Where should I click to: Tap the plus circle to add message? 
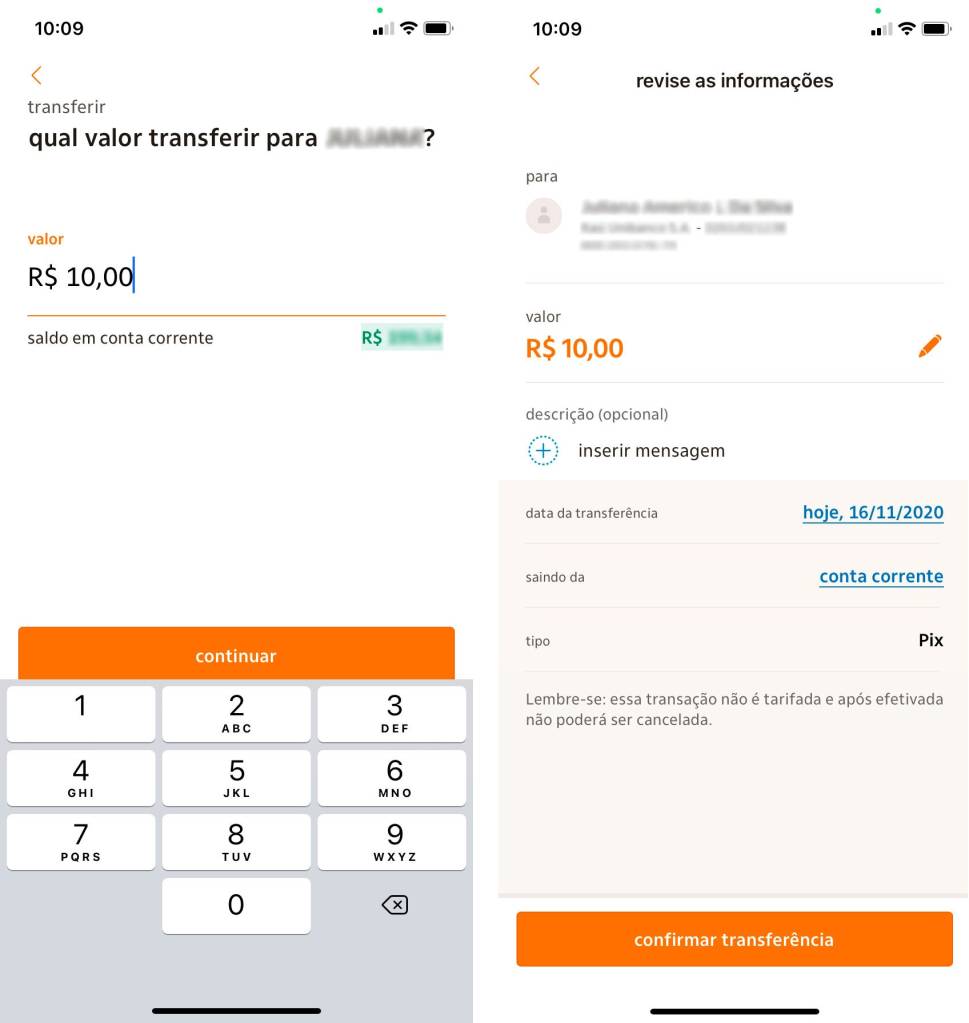[543, 451]
